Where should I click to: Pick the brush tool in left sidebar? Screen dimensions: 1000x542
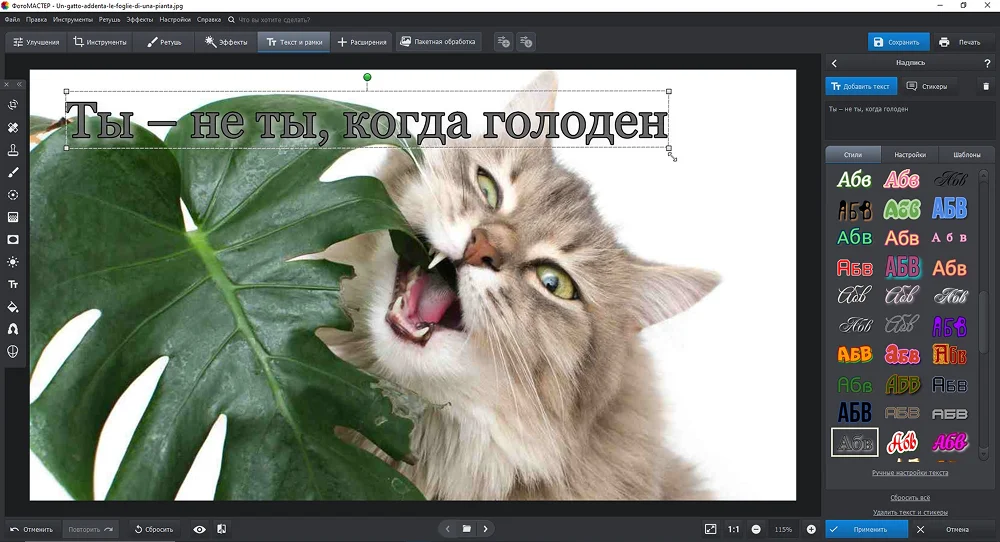pos(13,173)
